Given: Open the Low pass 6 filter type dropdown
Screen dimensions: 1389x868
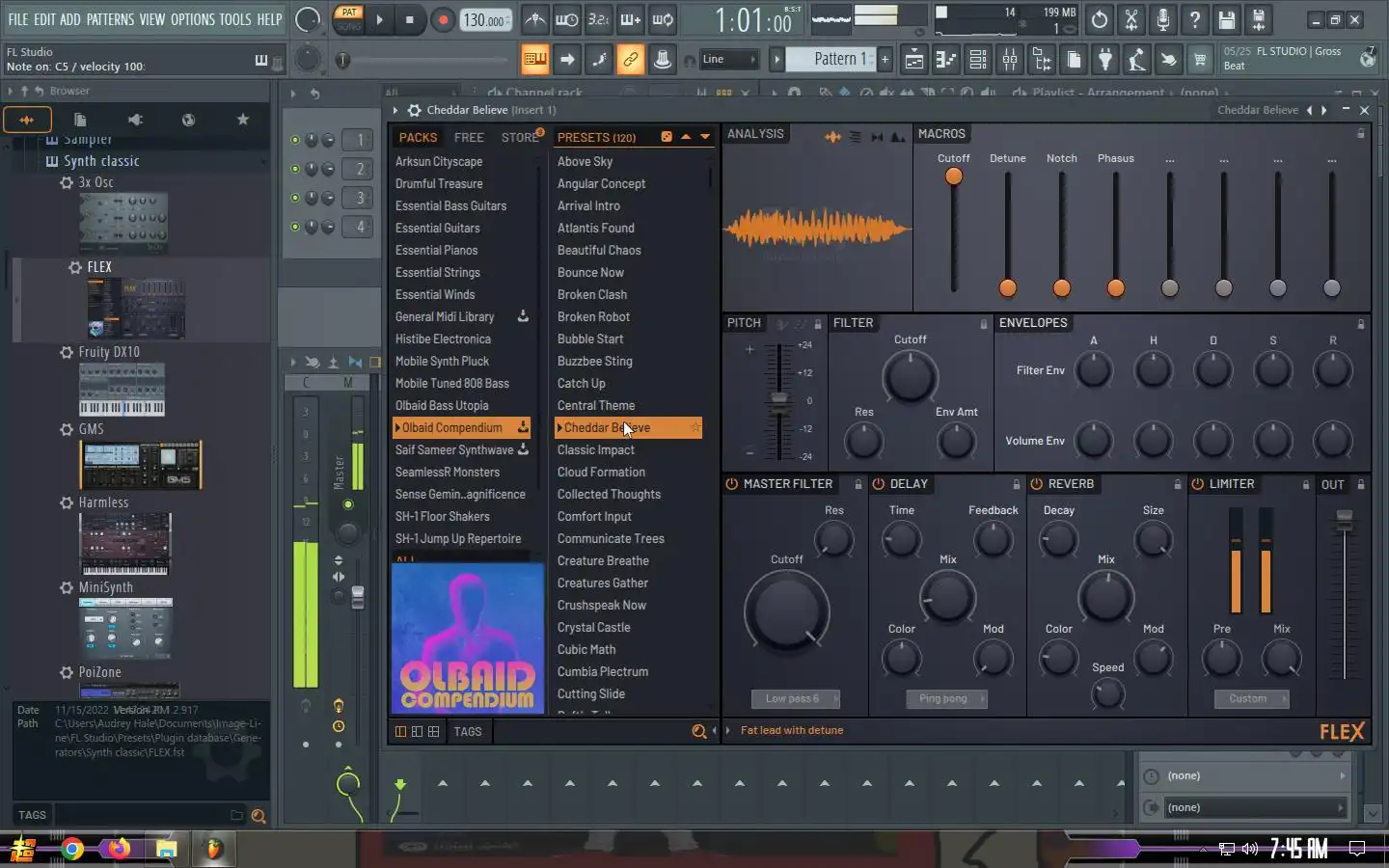Looking at the screenshot, I should click(x=796, y=699).
